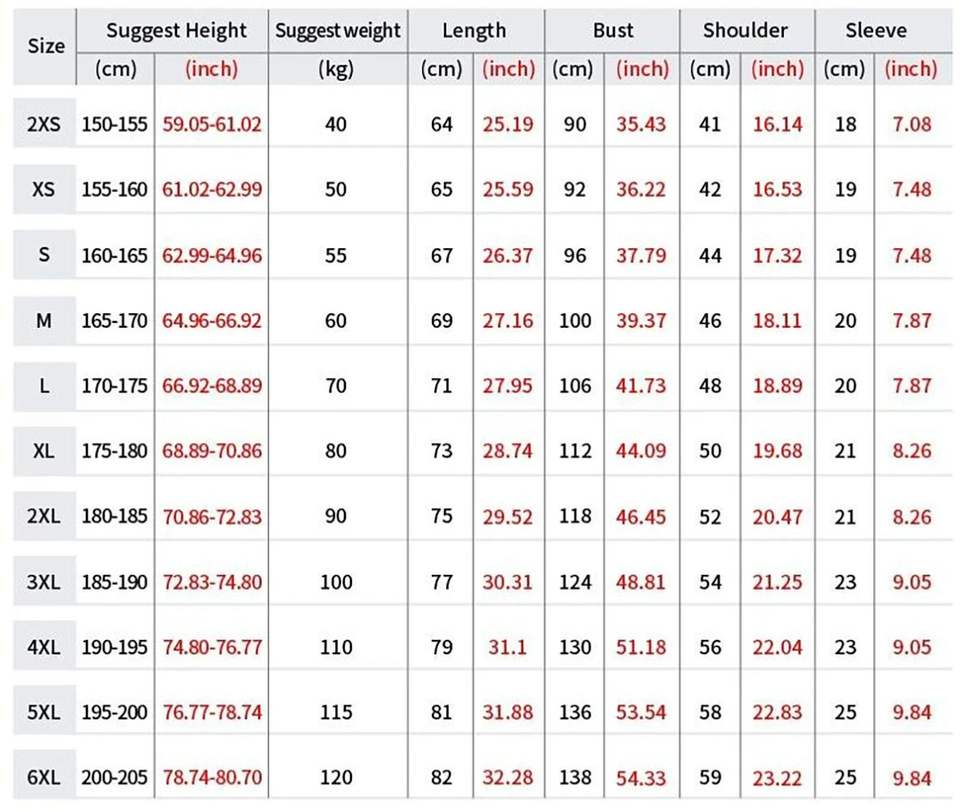This screenshot has height=811, width=960.
Task: Click the 115 kg weight cell
Action: click(337, 712)
